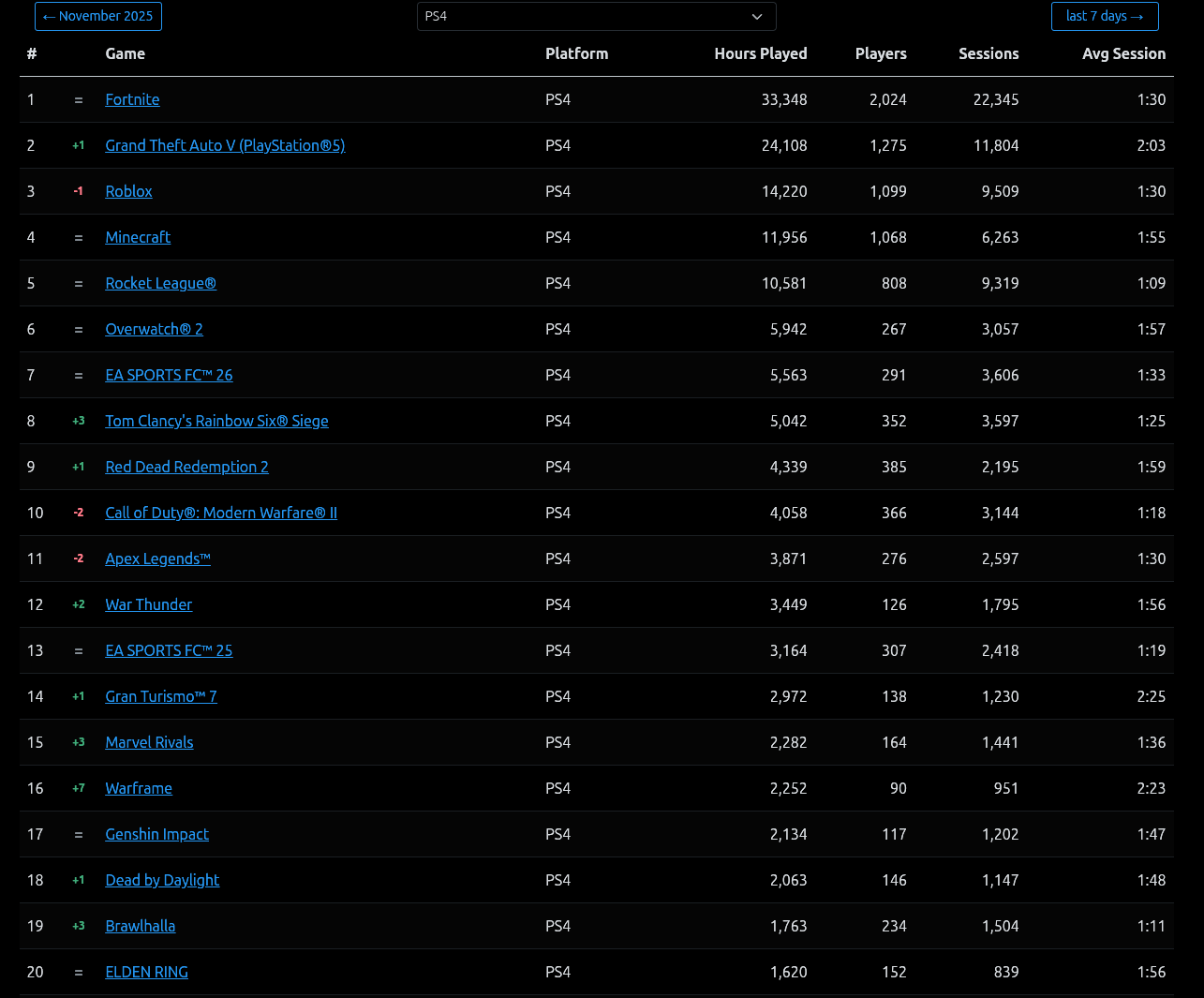Viewport: 1204px width, 998px height.
Task: Open the Overwatch® 2 link
Action: [x=154, y=329]
